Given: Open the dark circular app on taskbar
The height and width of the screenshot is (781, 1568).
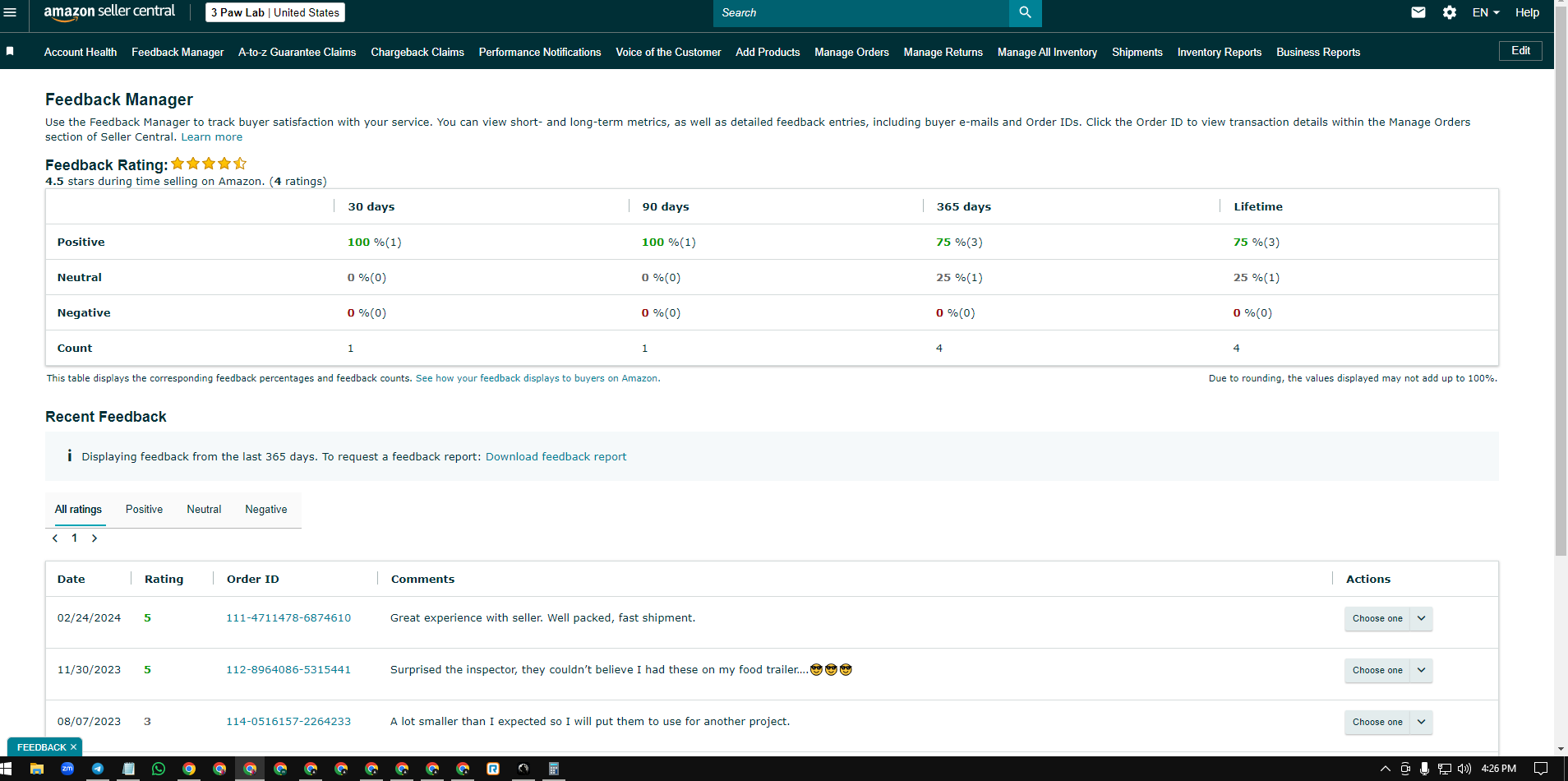Looking at the screenshot, I should click(x=523, y=769).
